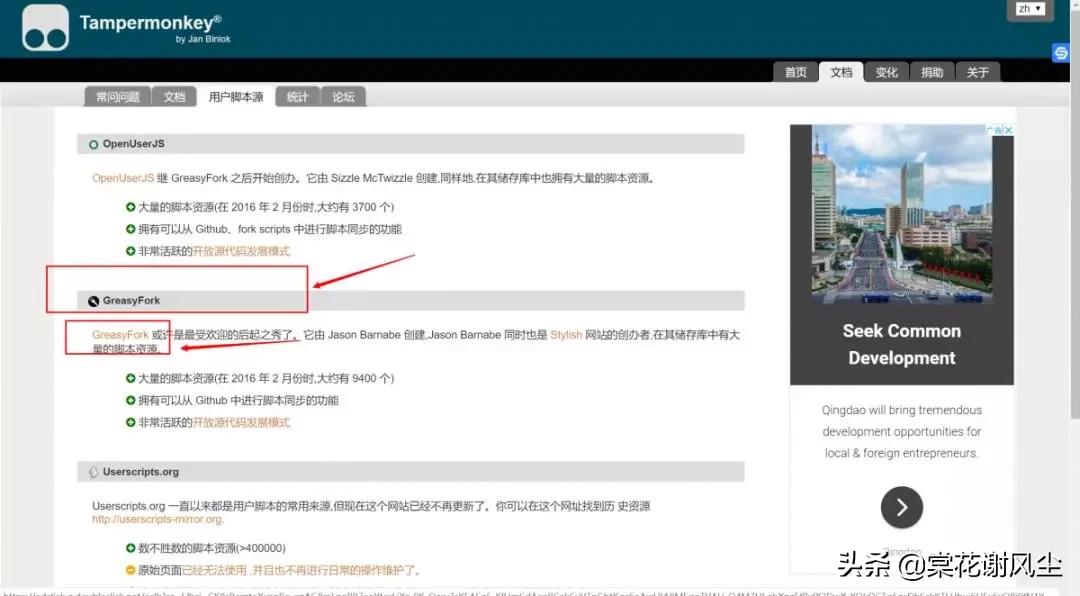Go to the 首页 tab
1080x596 pixels.
[796, 72]
